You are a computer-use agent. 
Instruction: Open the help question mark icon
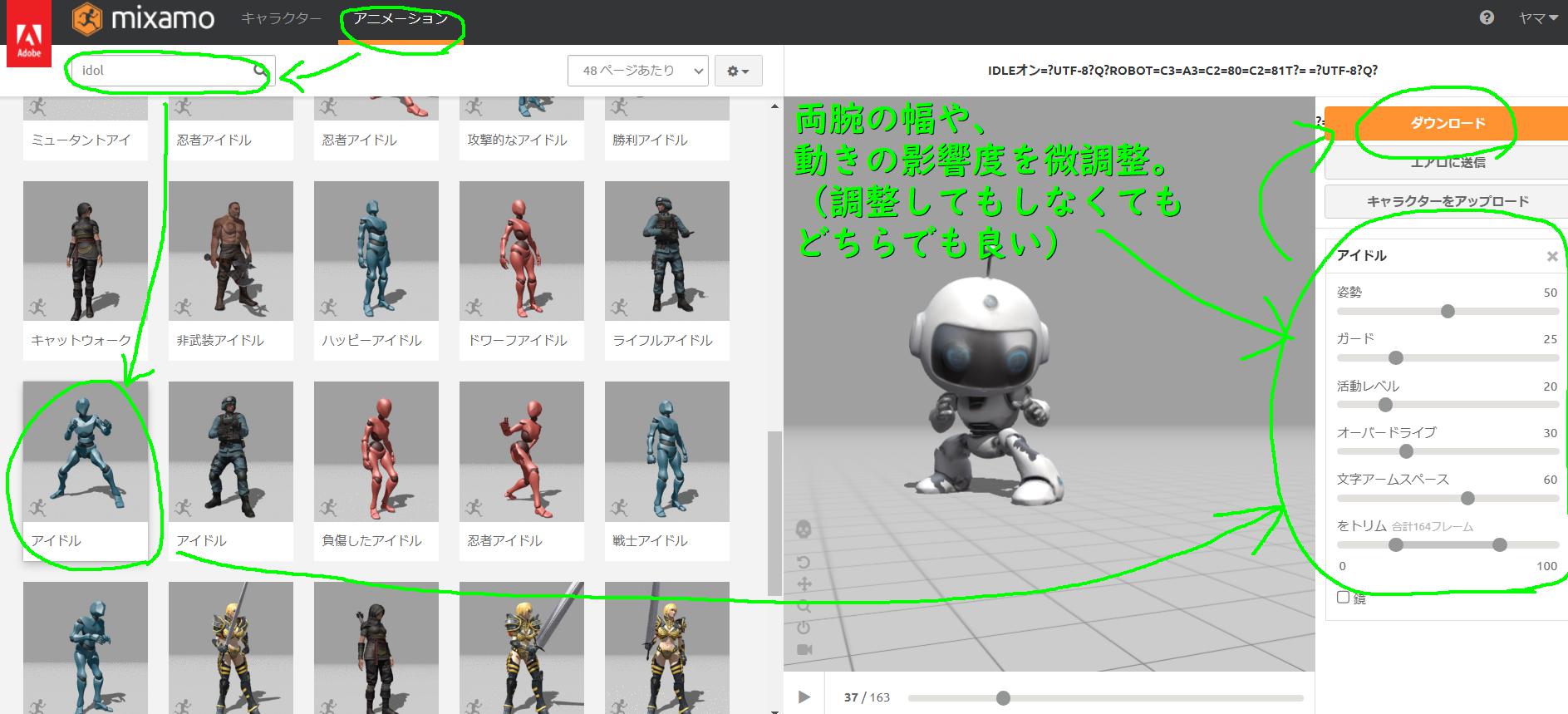[x=1487, y=17]
